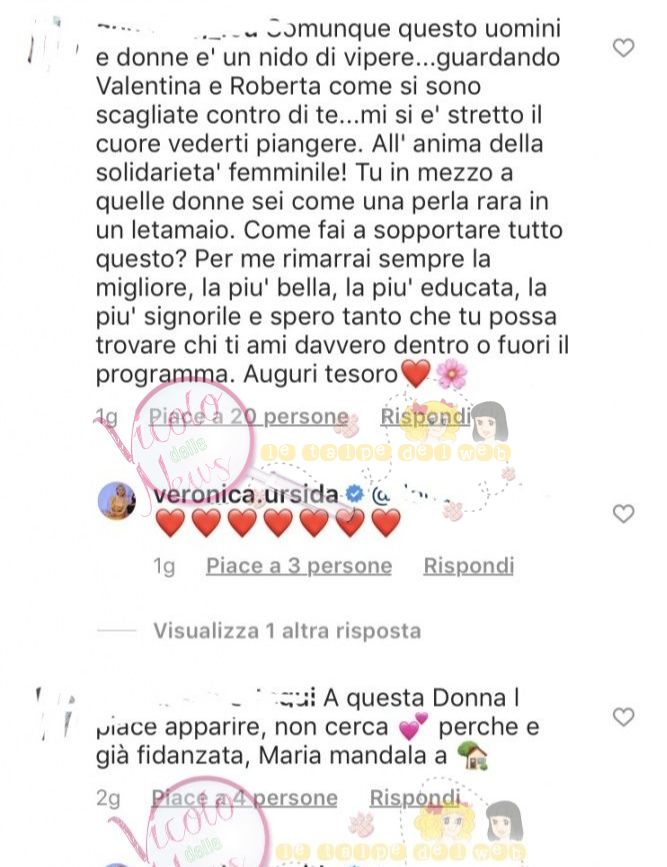The width and height of the screenshot is (667, 867).
Task: Expand Visualizza 1 altra risposta
Action: point(287,630)
